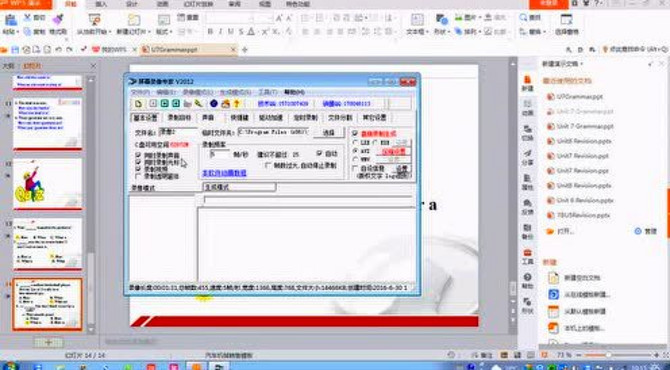Image resolution: width=670 pixels, height=370 pixels.
Task: Open the From Current Slide dropdown arrow
Action: click(x=109, y=32)
